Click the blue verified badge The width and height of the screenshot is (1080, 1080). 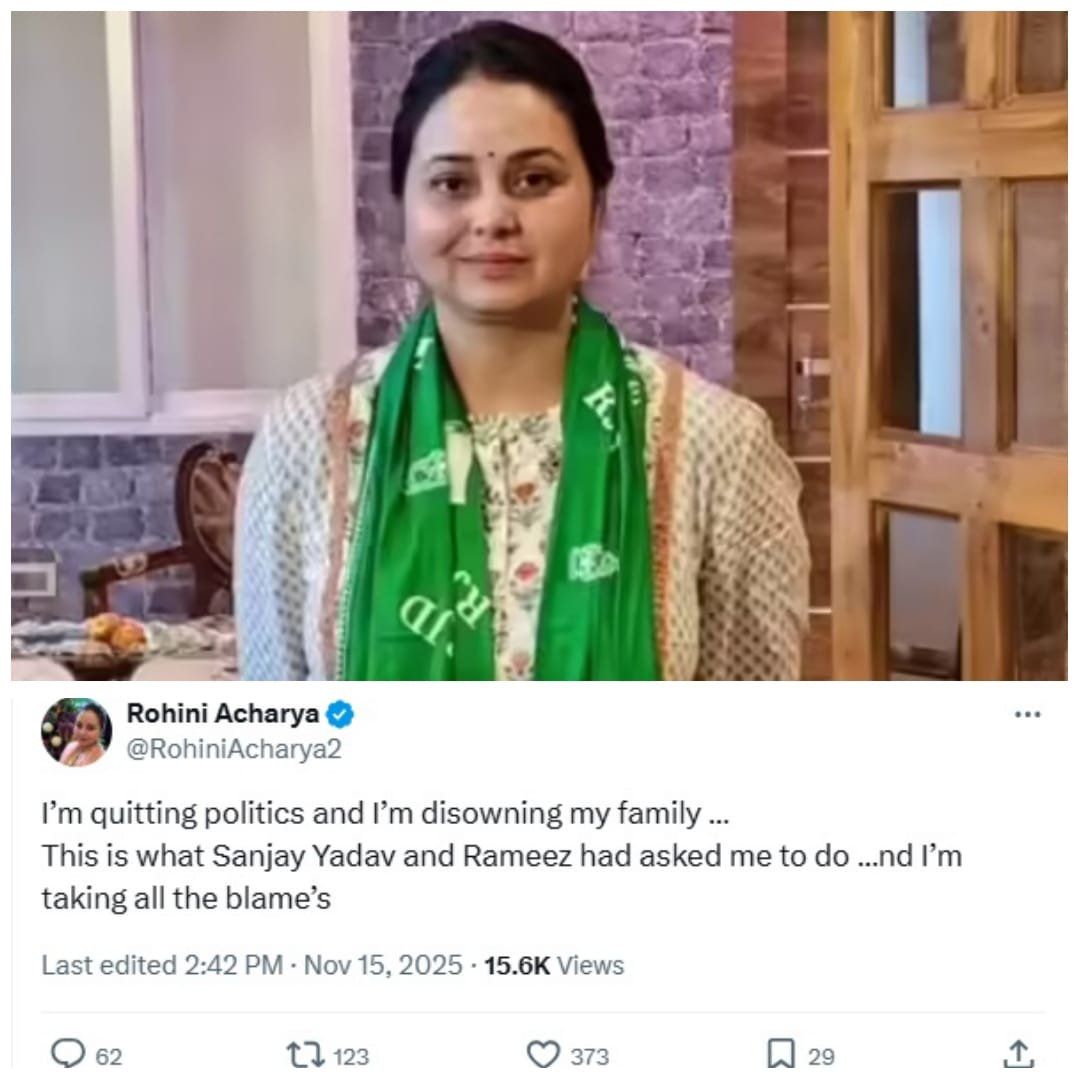click(341, 715)
